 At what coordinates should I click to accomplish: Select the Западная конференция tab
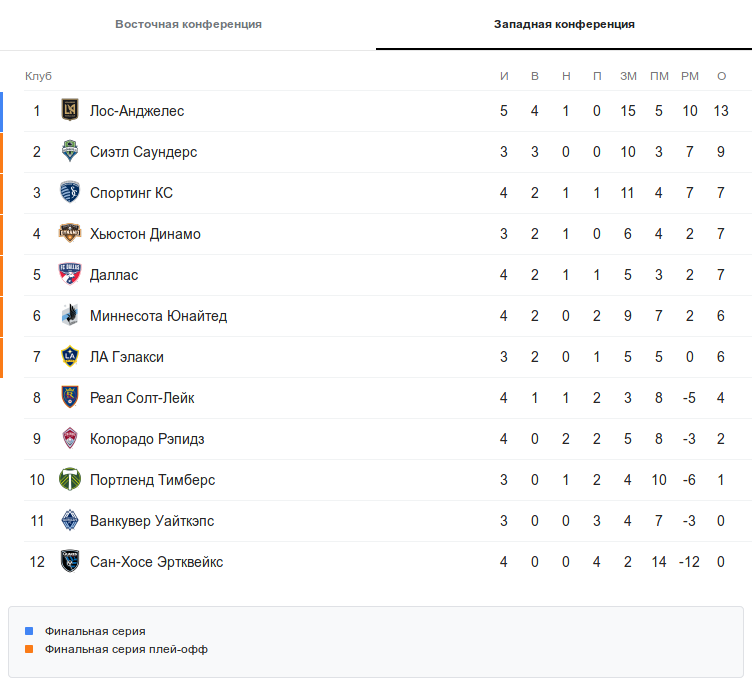coord(564,24)
